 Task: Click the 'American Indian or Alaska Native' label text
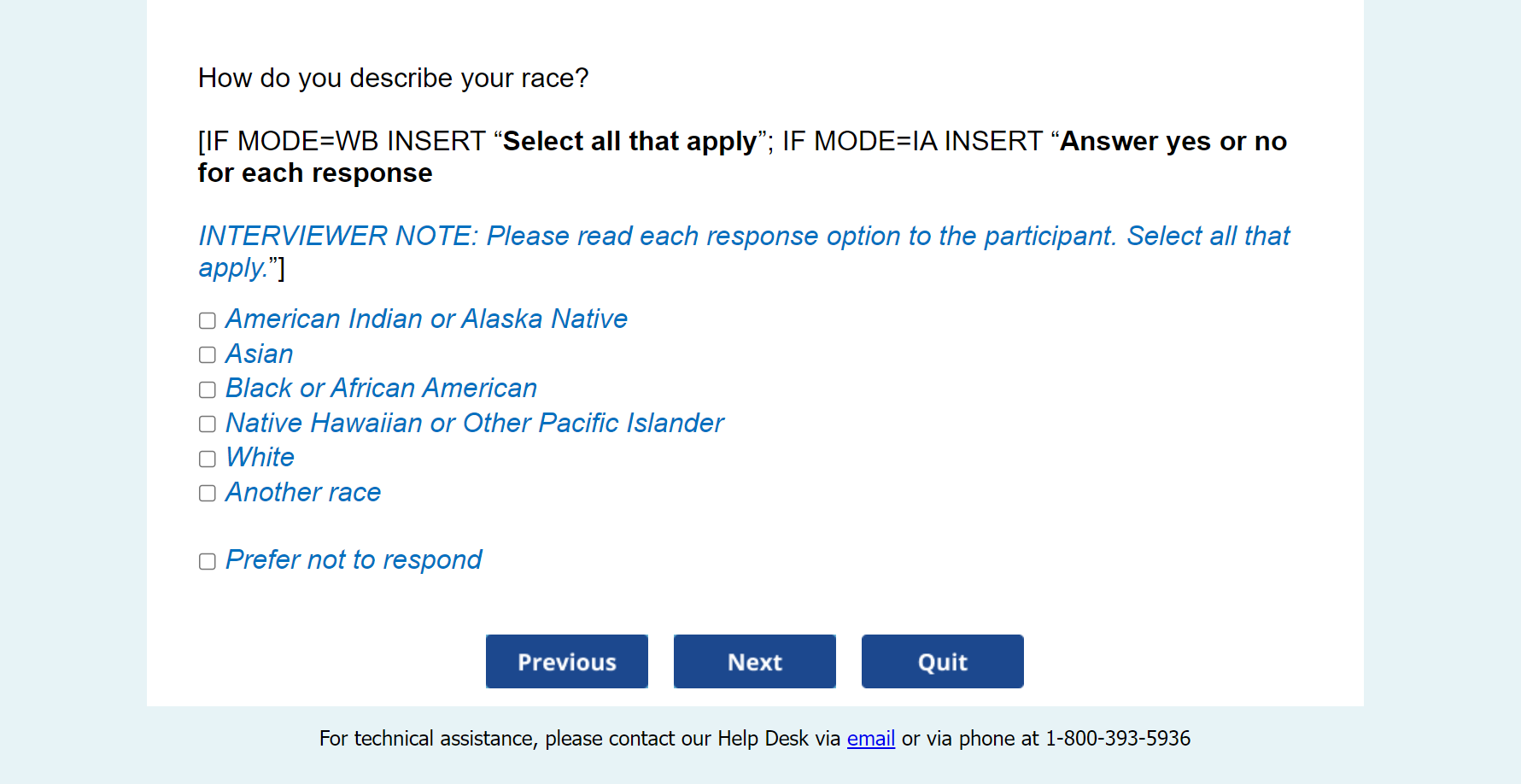426,319
